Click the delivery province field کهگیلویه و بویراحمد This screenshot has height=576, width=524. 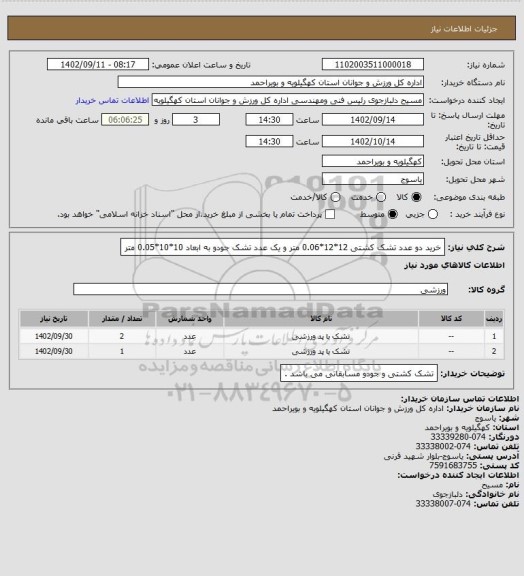[373, 161]
